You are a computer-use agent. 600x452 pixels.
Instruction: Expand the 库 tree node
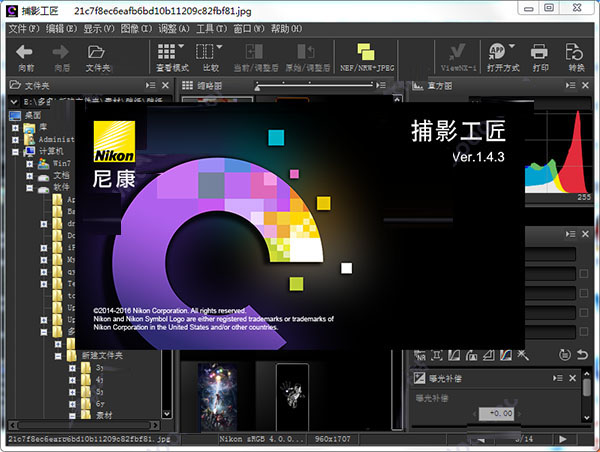15,128
